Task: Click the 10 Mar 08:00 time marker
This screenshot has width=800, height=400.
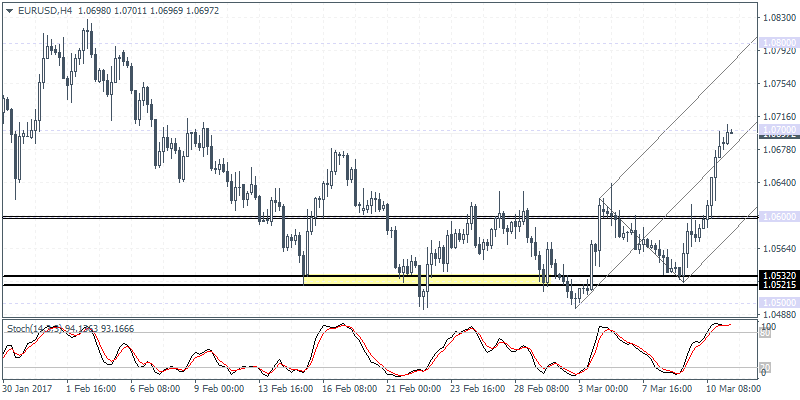Action: pyautogui.click(x=733, y=388)
